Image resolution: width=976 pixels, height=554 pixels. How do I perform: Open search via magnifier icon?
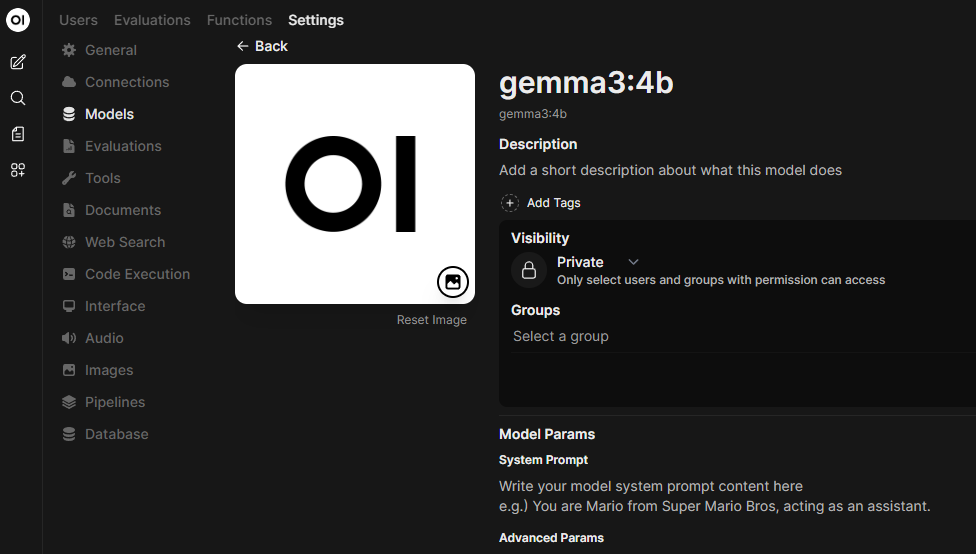click(18, 98)
